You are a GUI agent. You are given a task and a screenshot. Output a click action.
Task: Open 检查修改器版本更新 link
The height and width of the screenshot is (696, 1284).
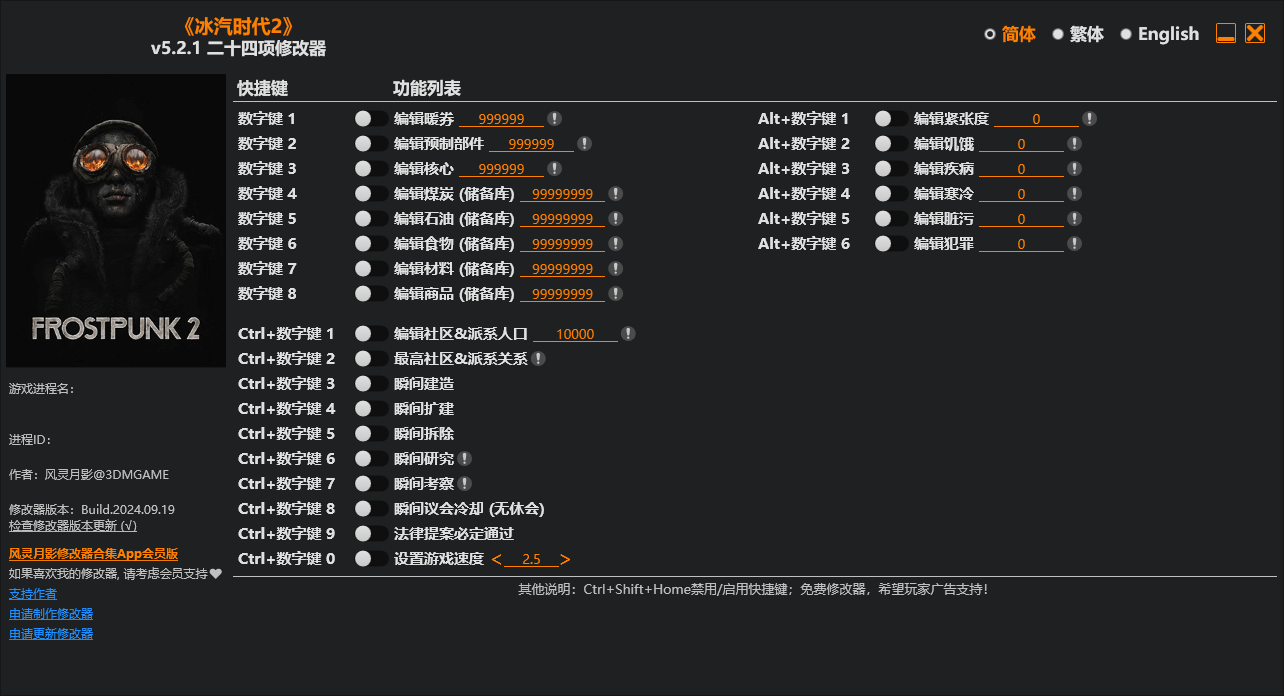(x=72, y=524)
